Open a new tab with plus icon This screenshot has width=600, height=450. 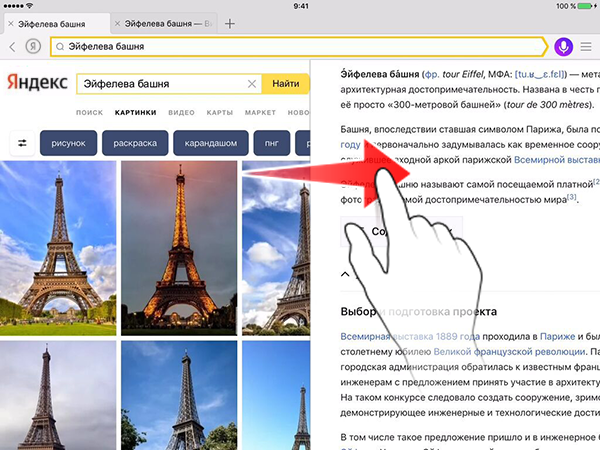230,24
